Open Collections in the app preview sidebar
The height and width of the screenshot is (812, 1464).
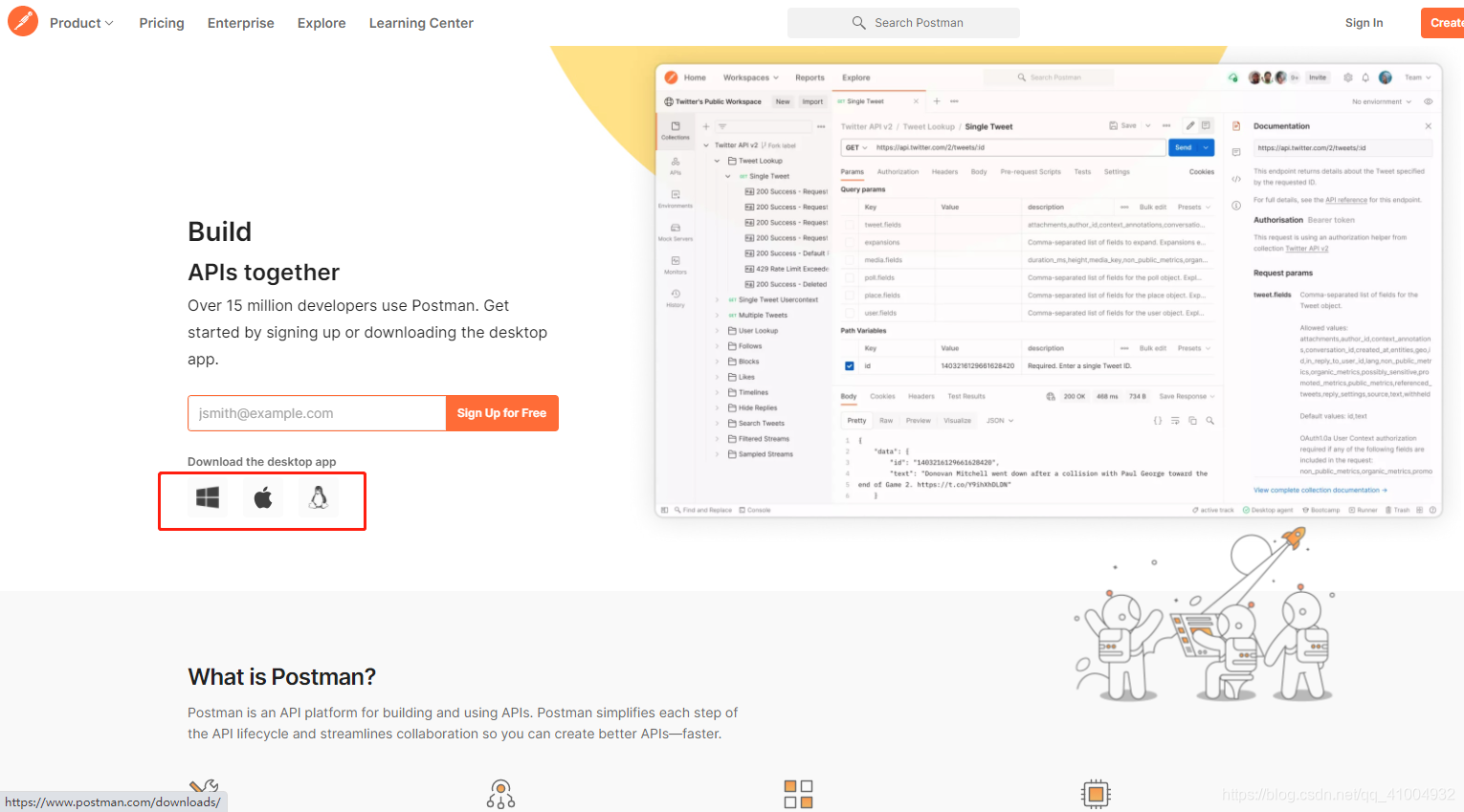click(676, 130)
